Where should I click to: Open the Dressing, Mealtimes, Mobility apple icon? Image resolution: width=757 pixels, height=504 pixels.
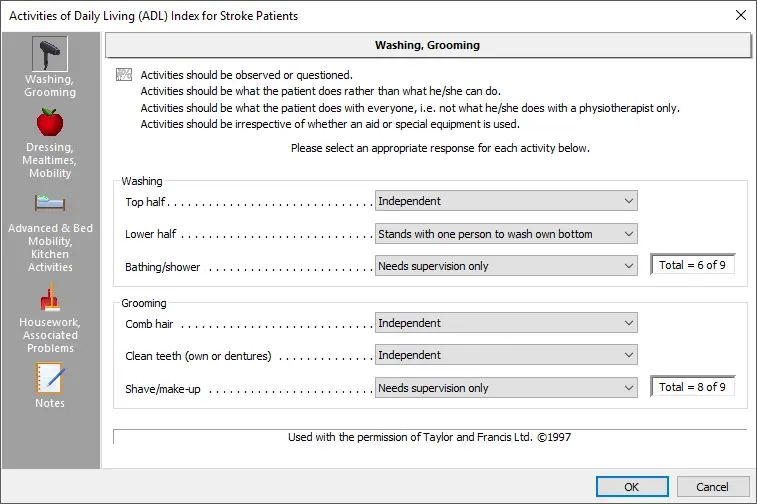50,122
